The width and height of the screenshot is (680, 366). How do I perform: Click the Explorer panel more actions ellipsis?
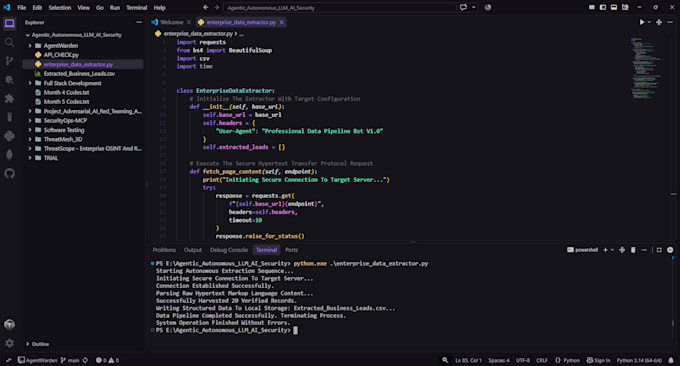tap(139, 22)
